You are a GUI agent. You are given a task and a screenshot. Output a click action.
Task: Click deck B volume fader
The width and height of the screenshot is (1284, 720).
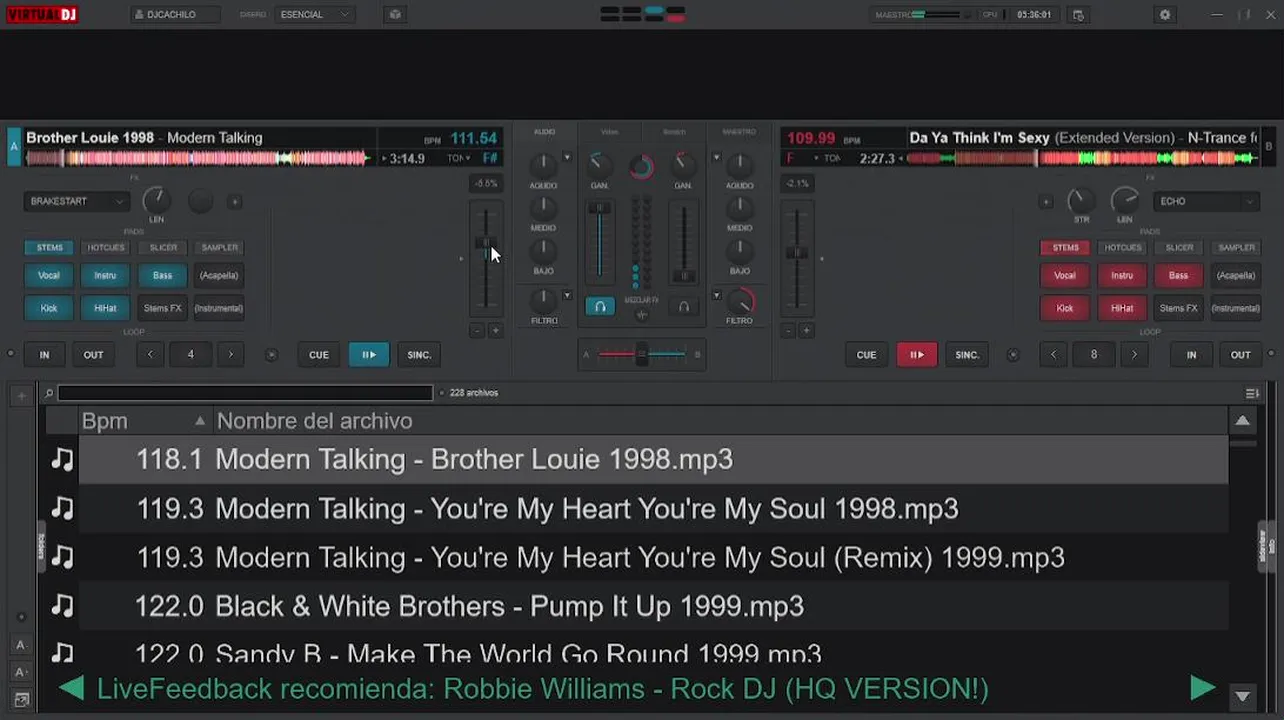click(684, 241)
